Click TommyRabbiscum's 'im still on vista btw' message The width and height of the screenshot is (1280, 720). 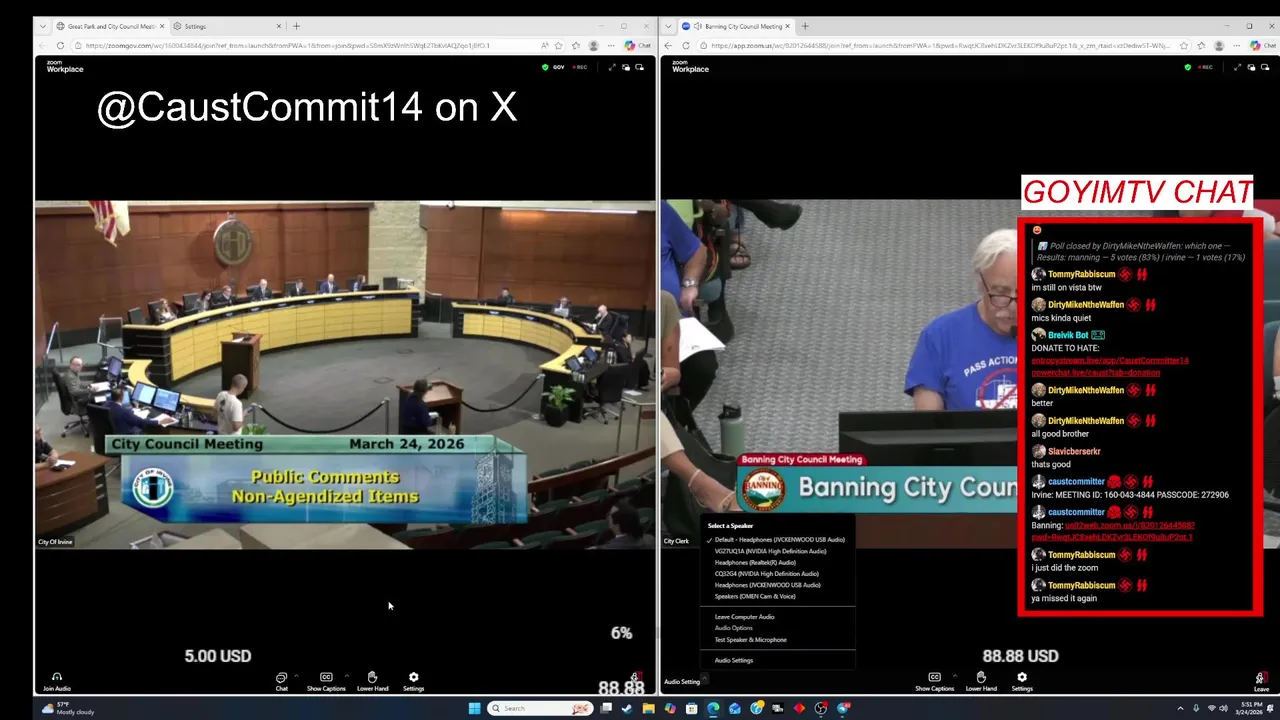[1066, 288]
